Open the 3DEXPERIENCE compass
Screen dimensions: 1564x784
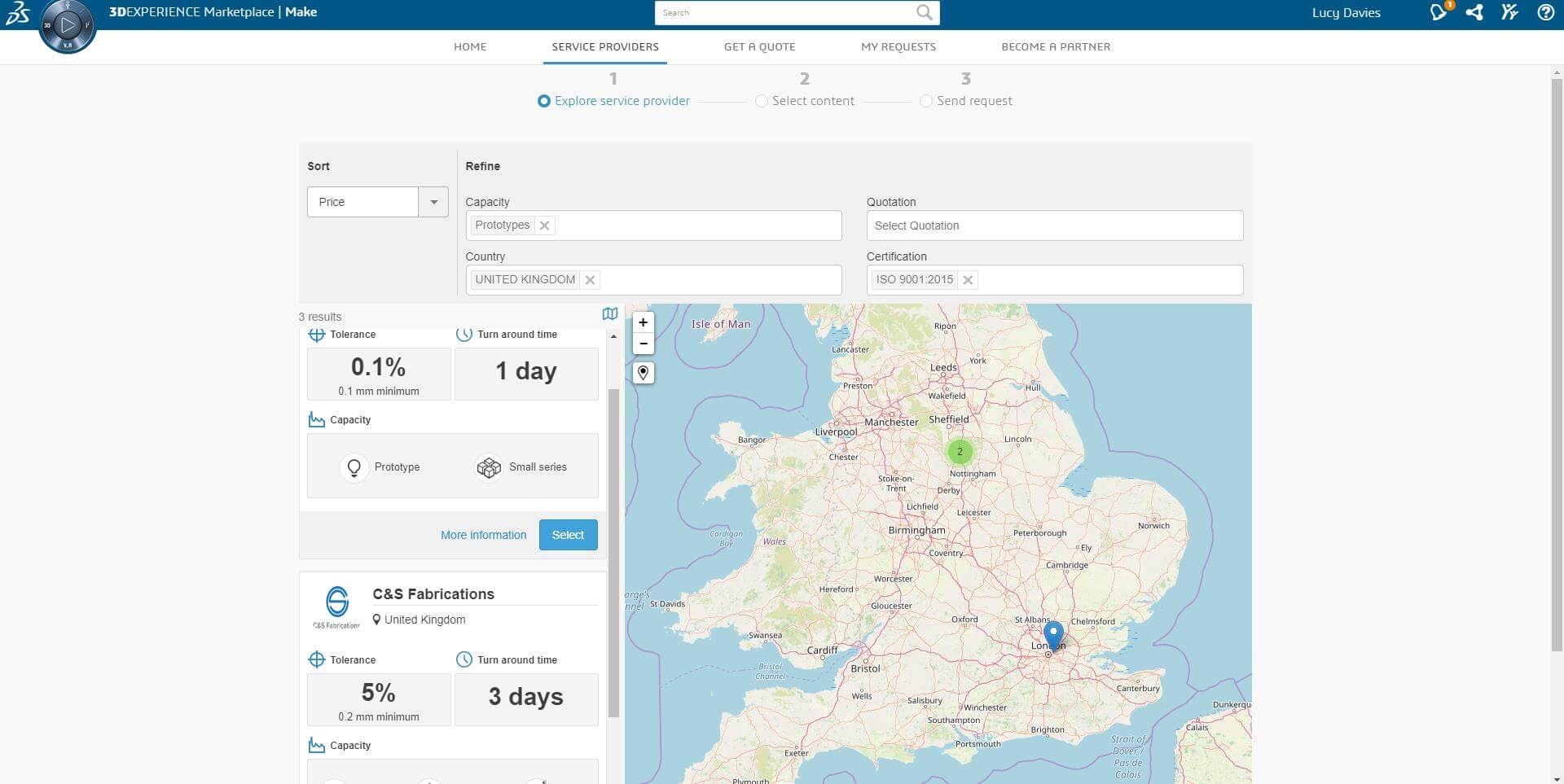pos(68,26)
